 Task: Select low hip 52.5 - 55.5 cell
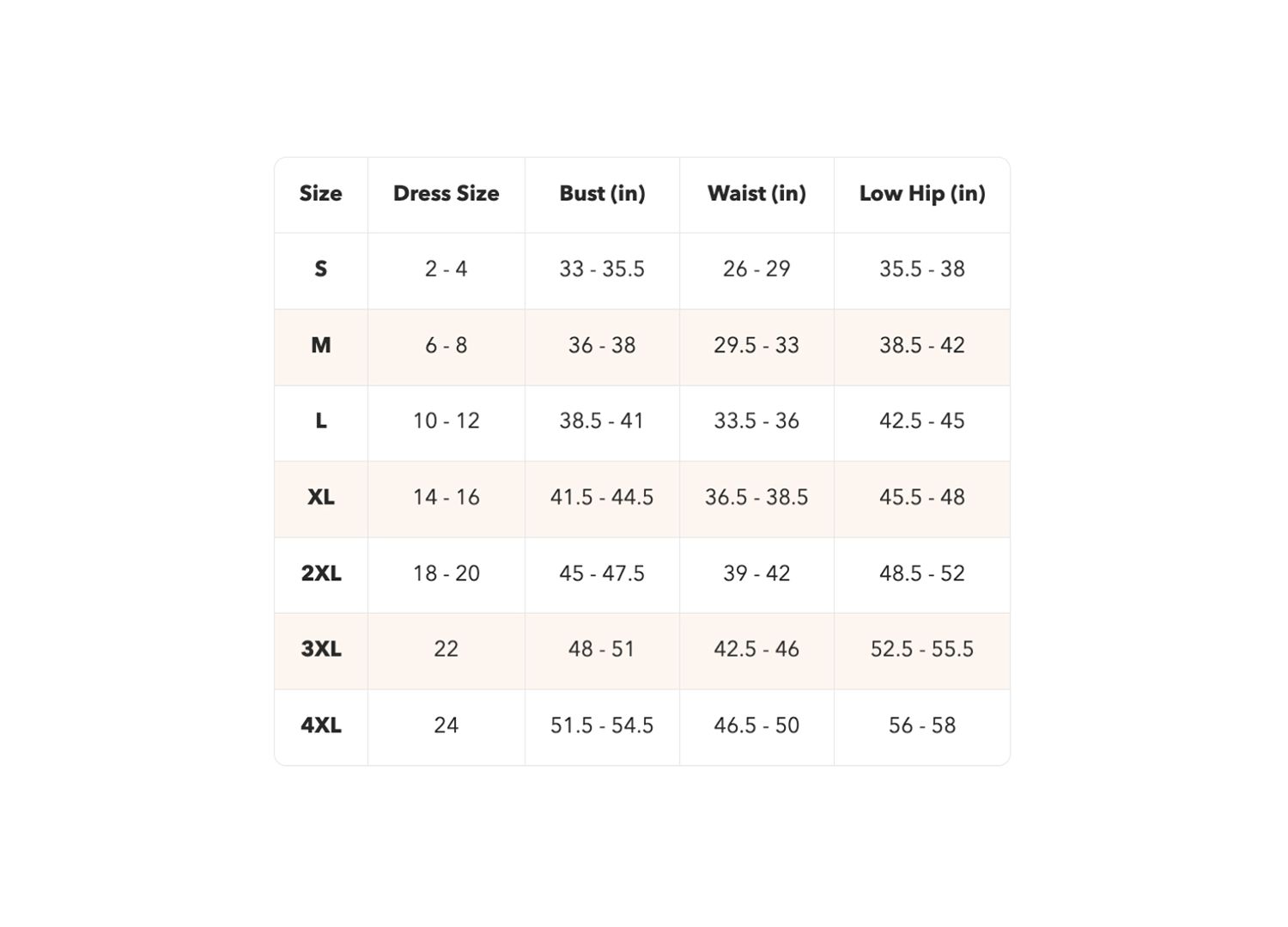point(922,649)
